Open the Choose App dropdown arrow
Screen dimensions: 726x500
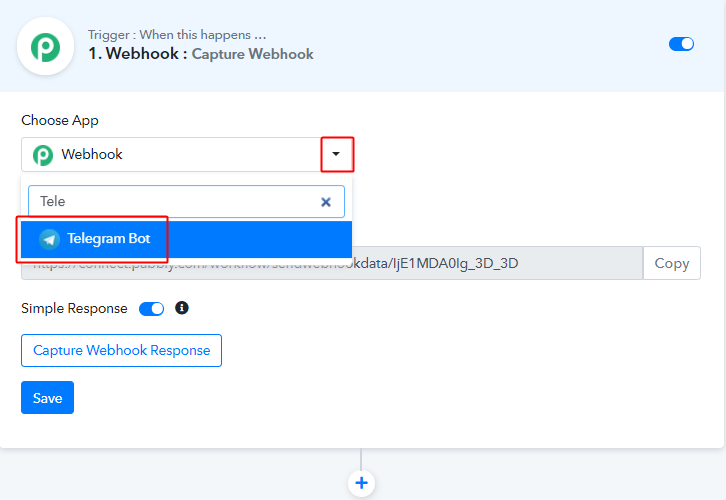coord(337,154)
